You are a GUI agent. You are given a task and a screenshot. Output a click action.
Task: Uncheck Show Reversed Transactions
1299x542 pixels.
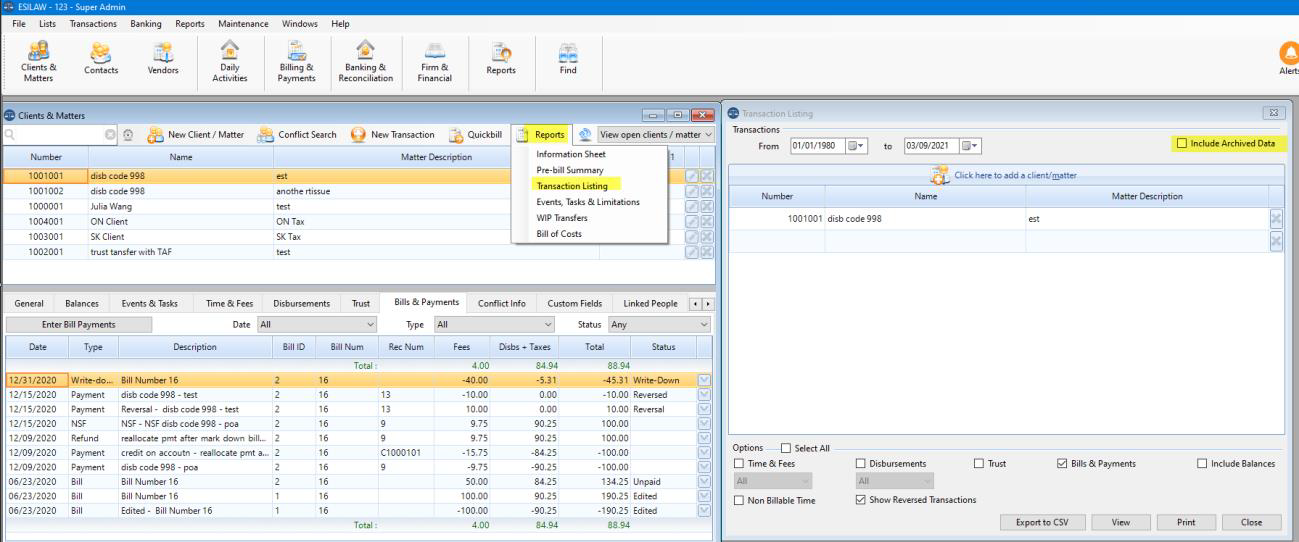pos(861,500)
